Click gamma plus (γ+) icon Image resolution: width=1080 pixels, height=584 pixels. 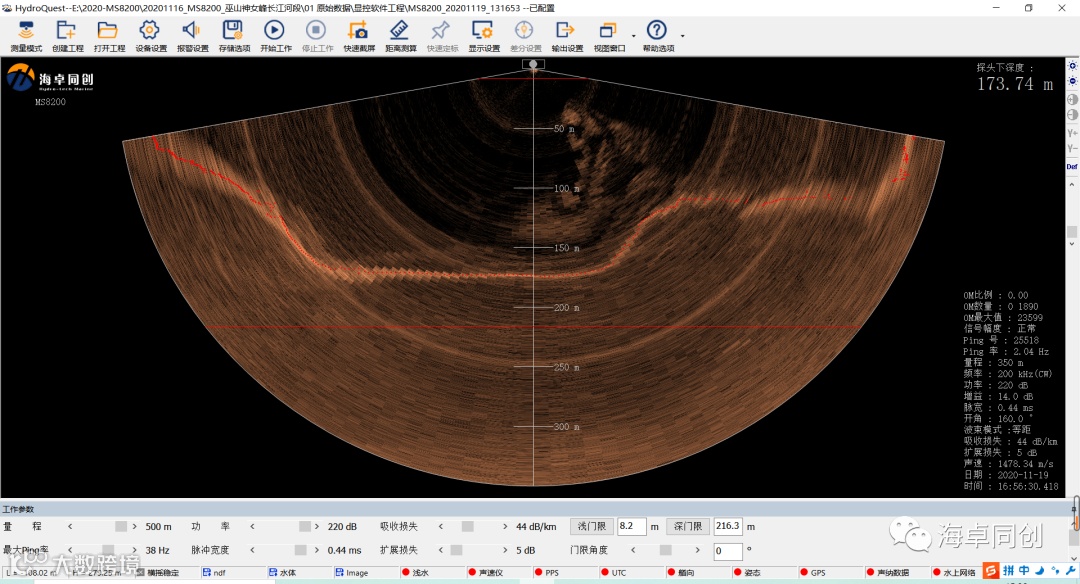point(1072,132)
